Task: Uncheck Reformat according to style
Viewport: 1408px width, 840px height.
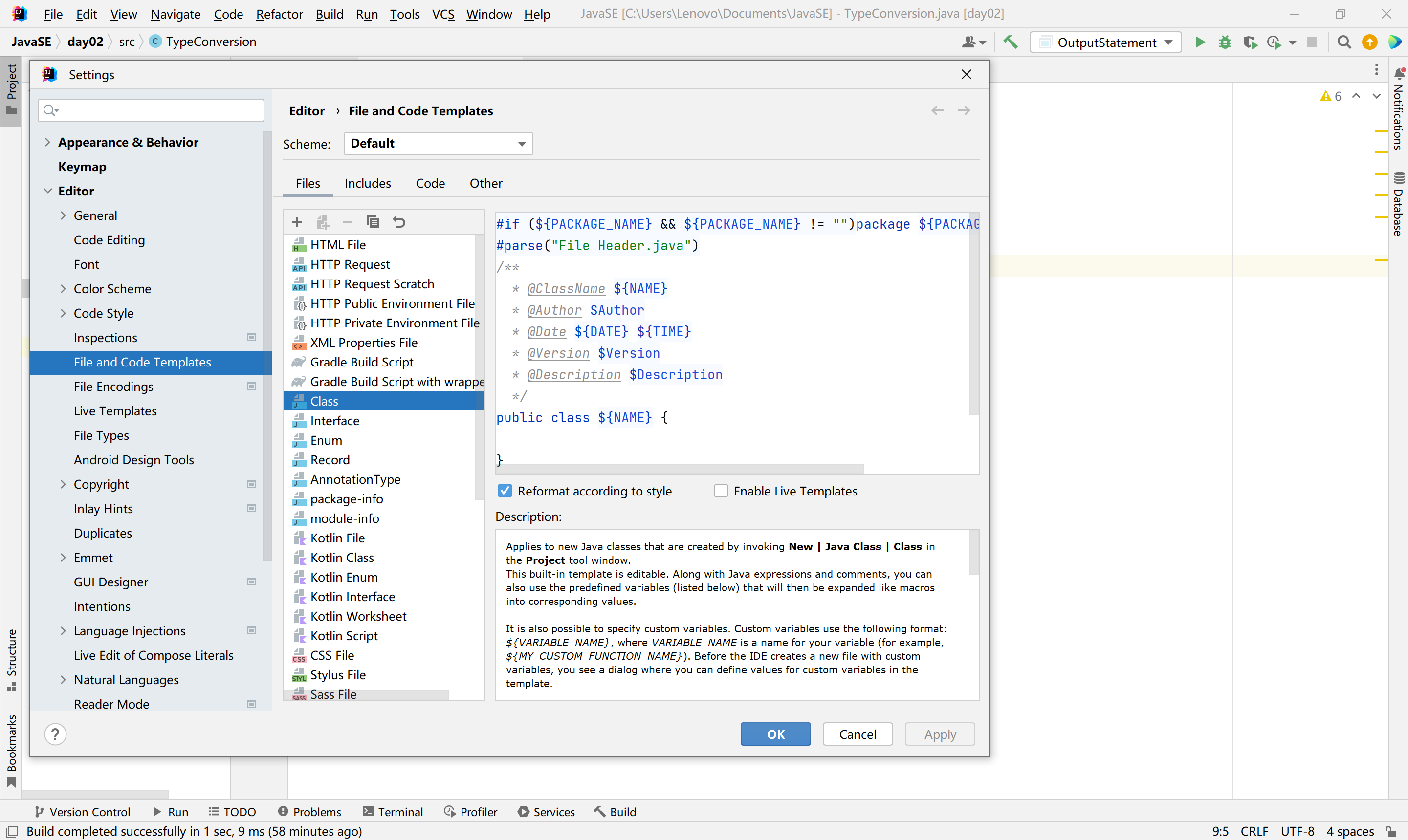Action: click(505, 491)
